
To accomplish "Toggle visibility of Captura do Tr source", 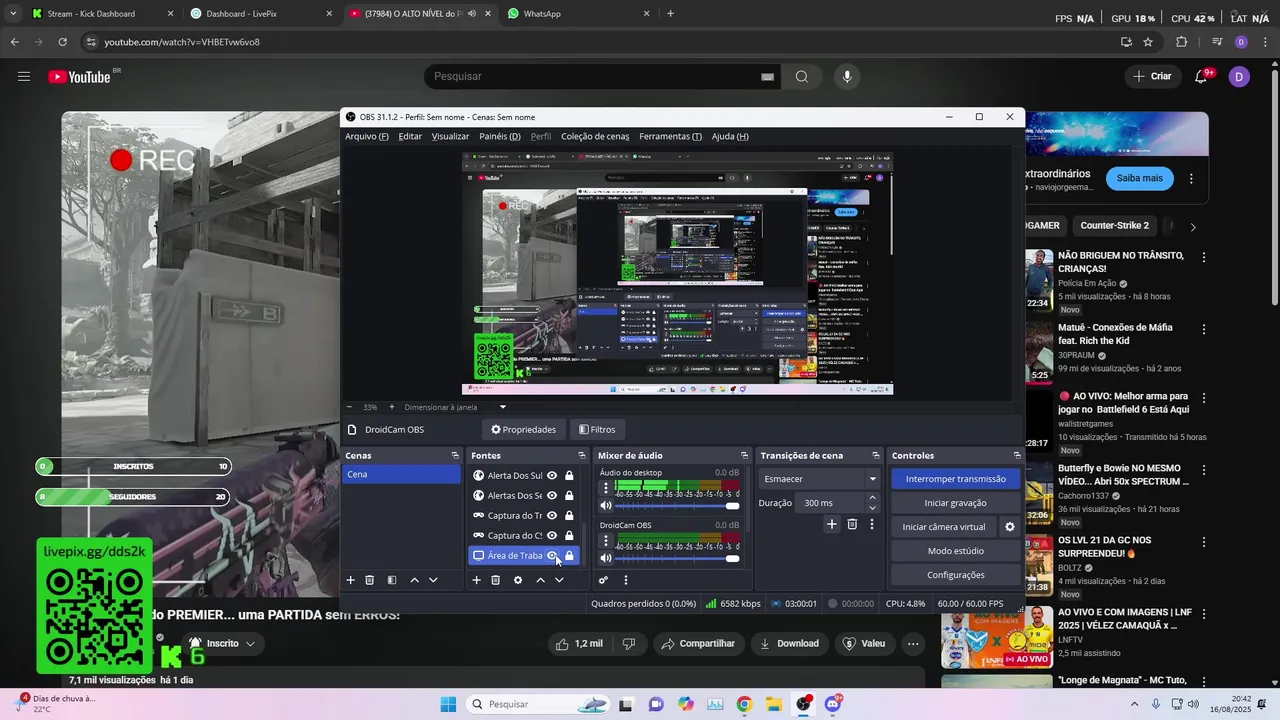I will (551, 516).
